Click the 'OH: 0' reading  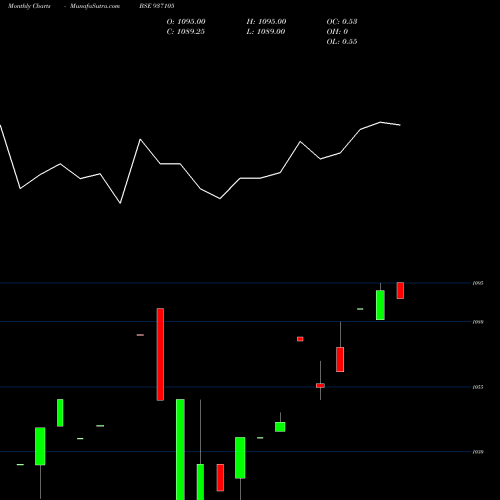pos(337,32)
